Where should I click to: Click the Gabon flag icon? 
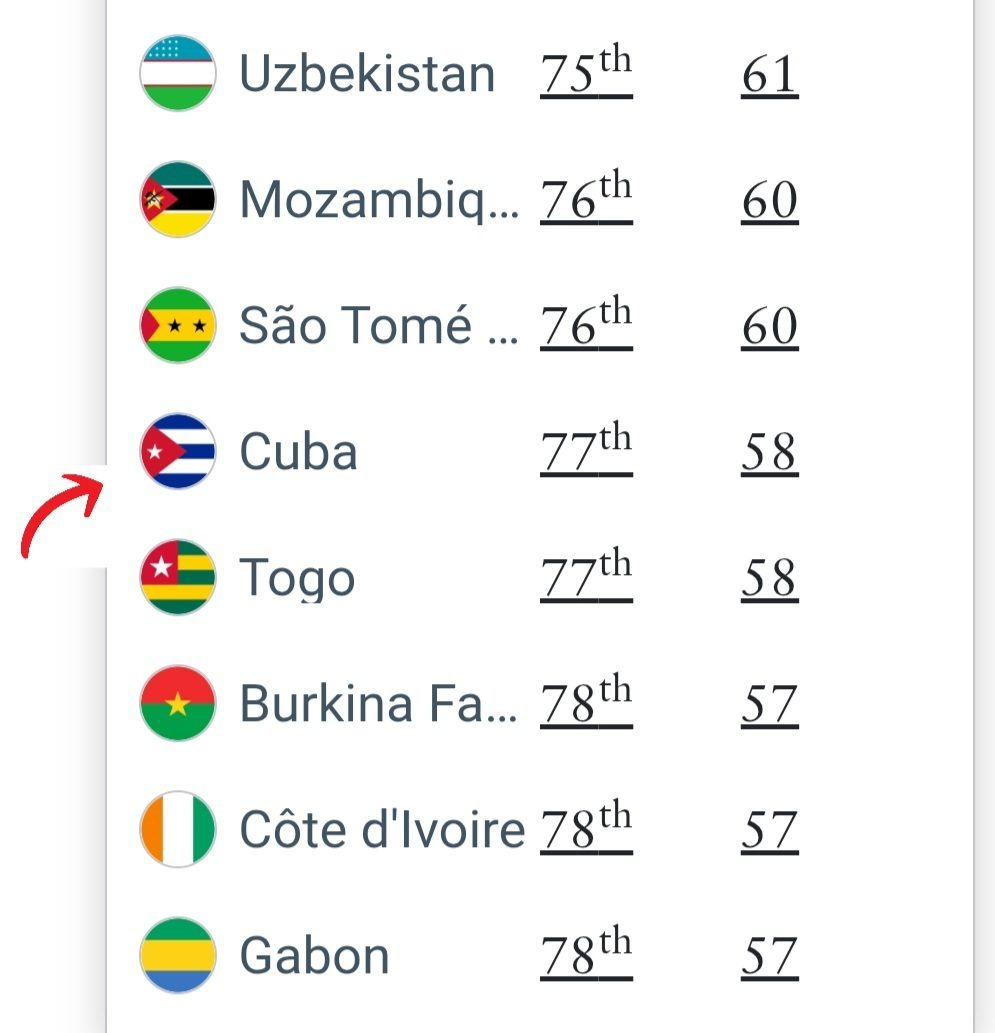pos(177,955)
